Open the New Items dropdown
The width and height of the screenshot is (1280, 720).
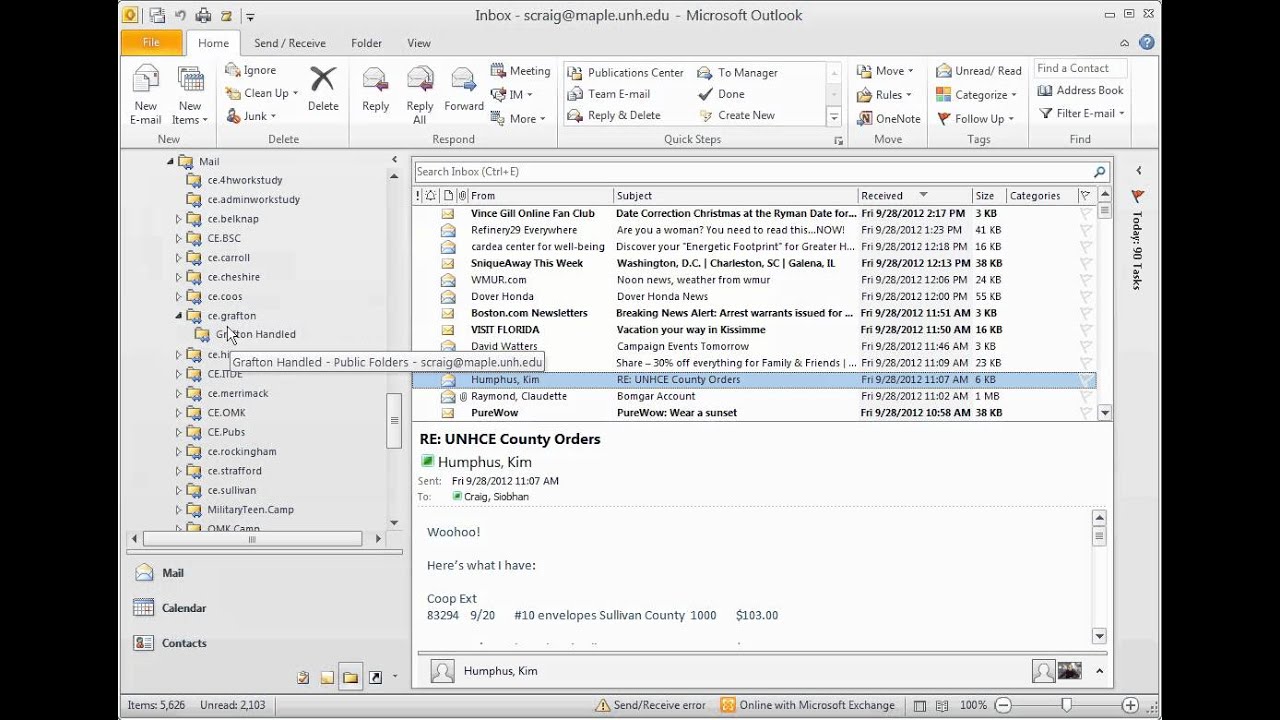(190, 95)
